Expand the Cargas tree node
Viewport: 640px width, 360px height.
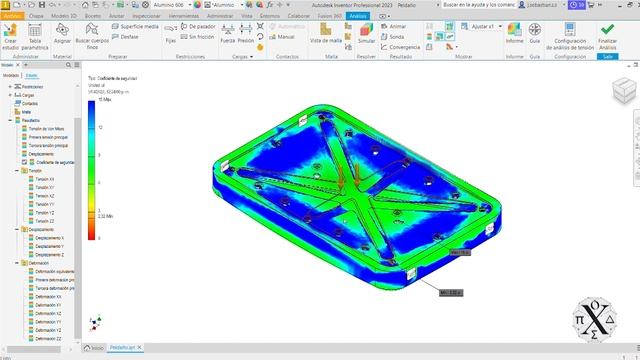tap(10, 95)
